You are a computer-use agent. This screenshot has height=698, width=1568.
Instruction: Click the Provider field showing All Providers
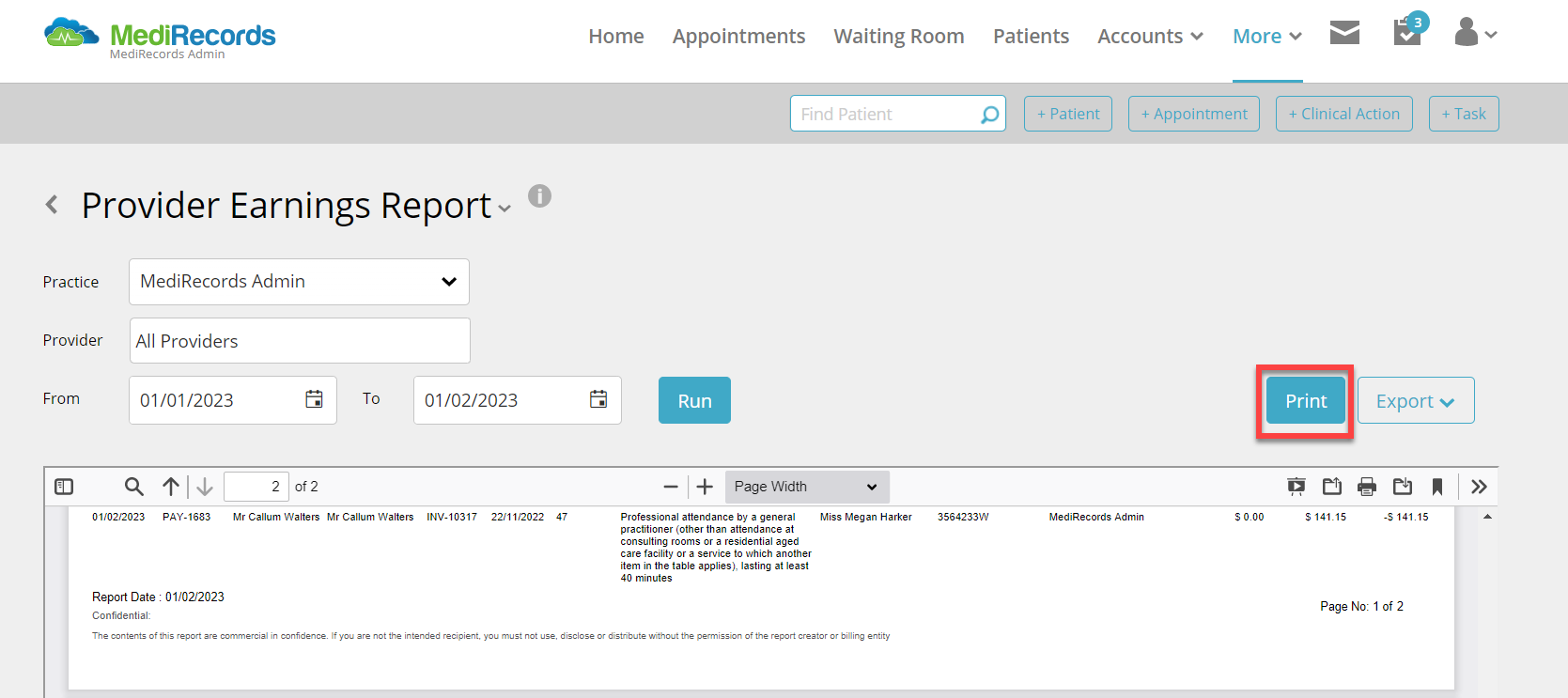(x=300, y=340)
